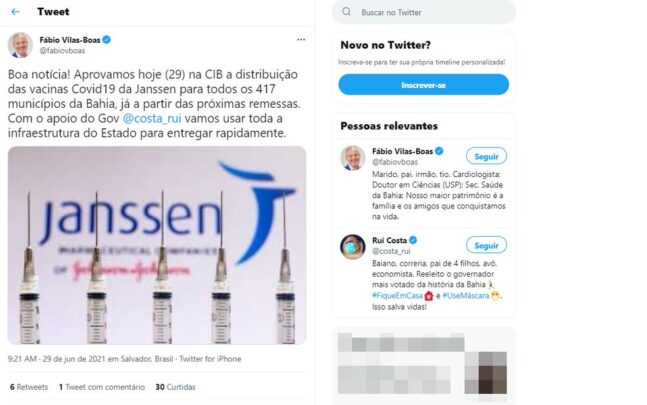
Task: Open Rui Costa's profile avatar
Action: 352,247
